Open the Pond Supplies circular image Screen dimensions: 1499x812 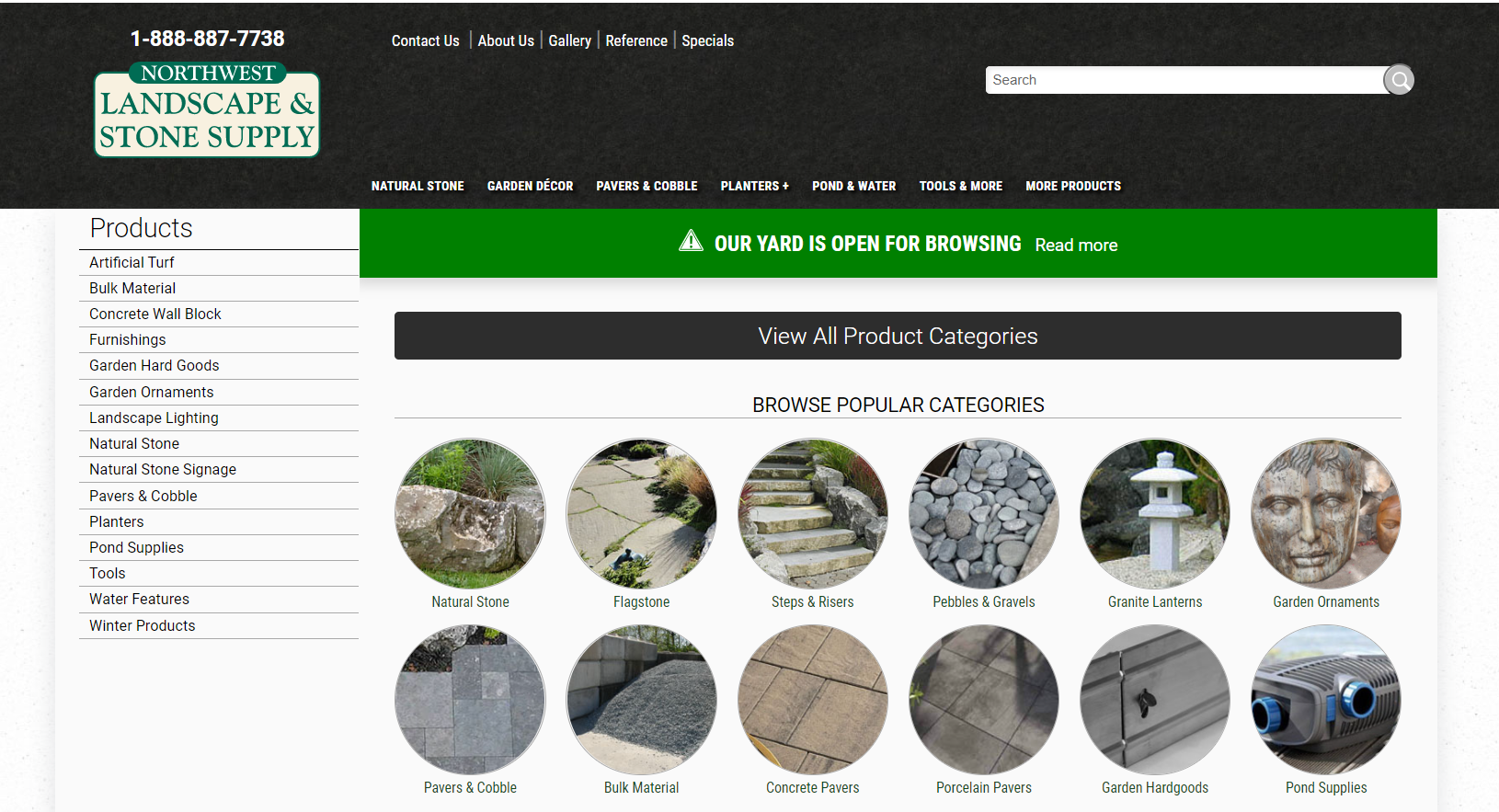tap(1325, 700)
